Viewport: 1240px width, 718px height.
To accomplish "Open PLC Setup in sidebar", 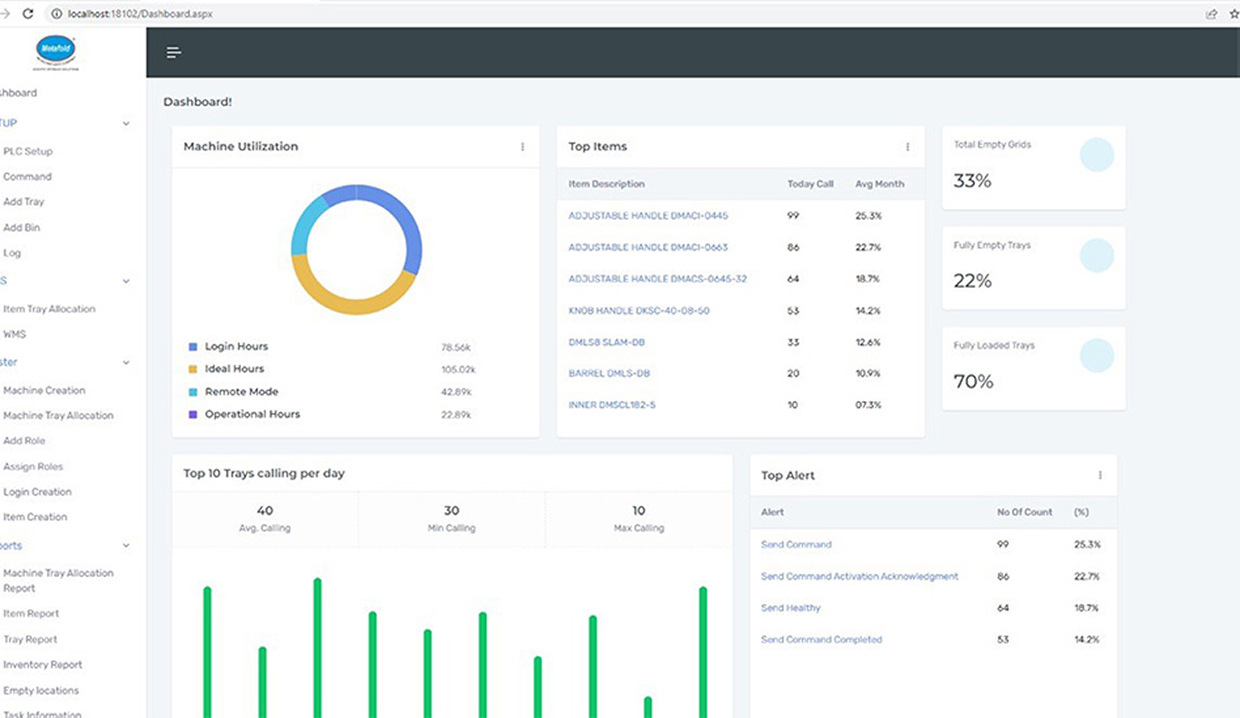I will click(28, 152).
